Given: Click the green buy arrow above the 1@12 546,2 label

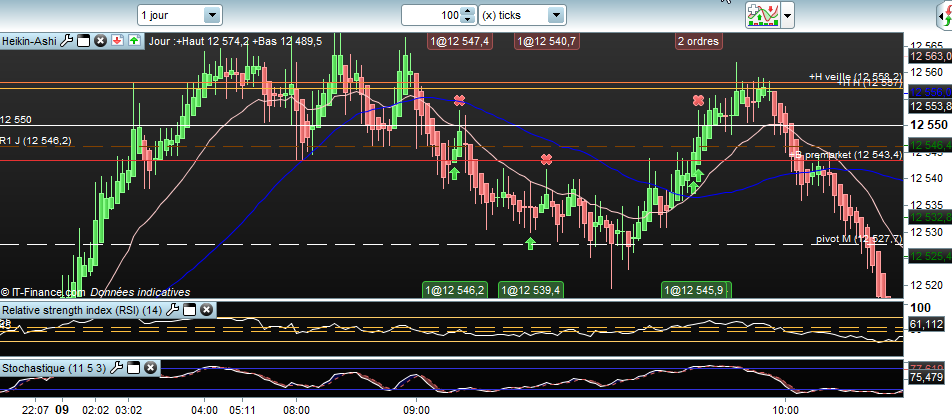Looking at the screenshot, I should 454,174.
